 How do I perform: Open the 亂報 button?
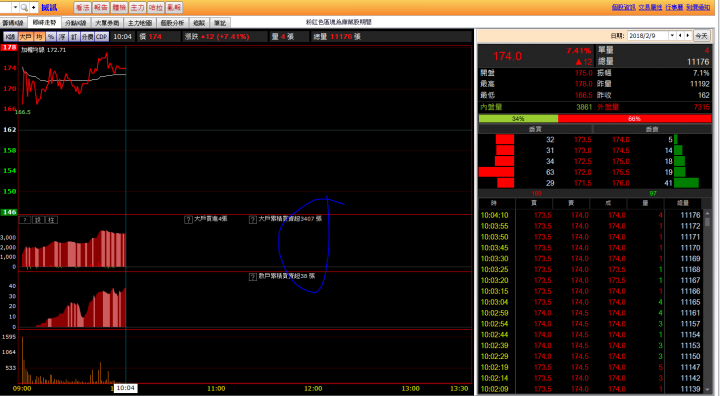[x=174, y=7]
